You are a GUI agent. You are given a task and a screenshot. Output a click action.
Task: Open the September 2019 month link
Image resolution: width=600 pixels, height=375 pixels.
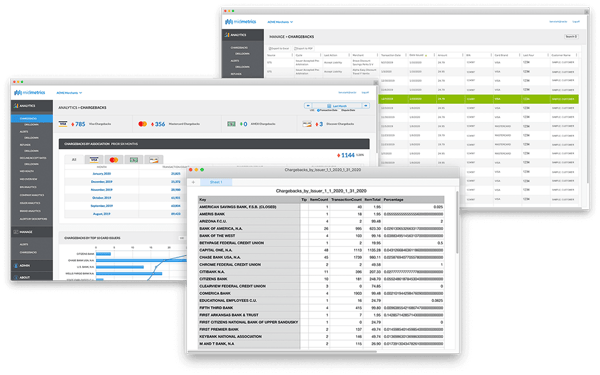pyautogui.click(x=102, y=206)
